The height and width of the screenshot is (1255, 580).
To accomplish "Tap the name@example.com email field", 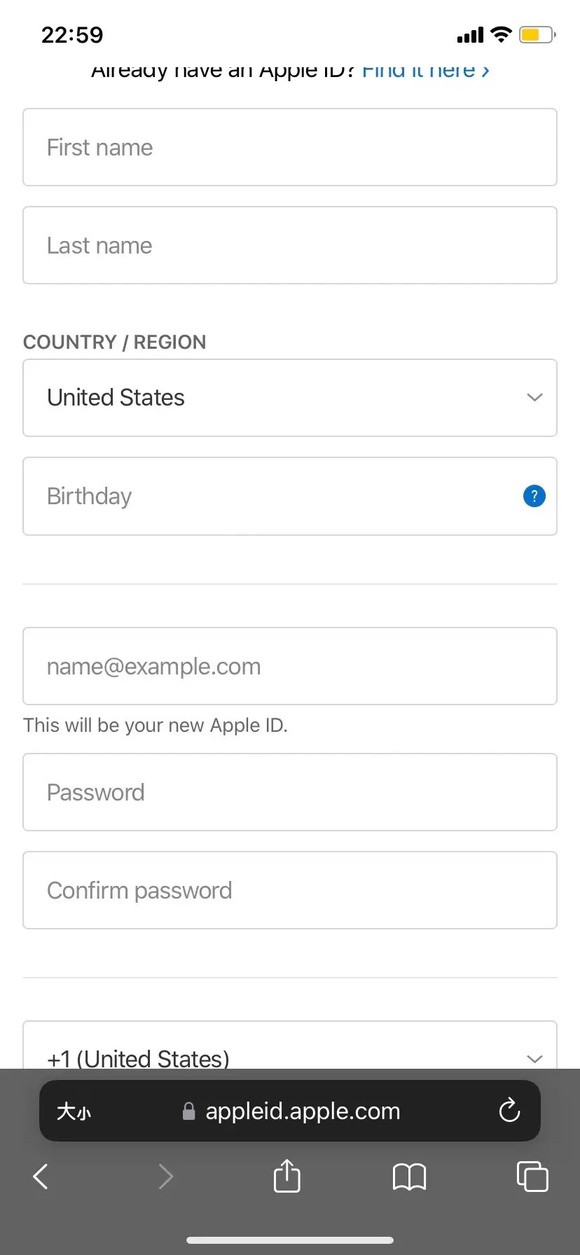I will click(290, 666).
